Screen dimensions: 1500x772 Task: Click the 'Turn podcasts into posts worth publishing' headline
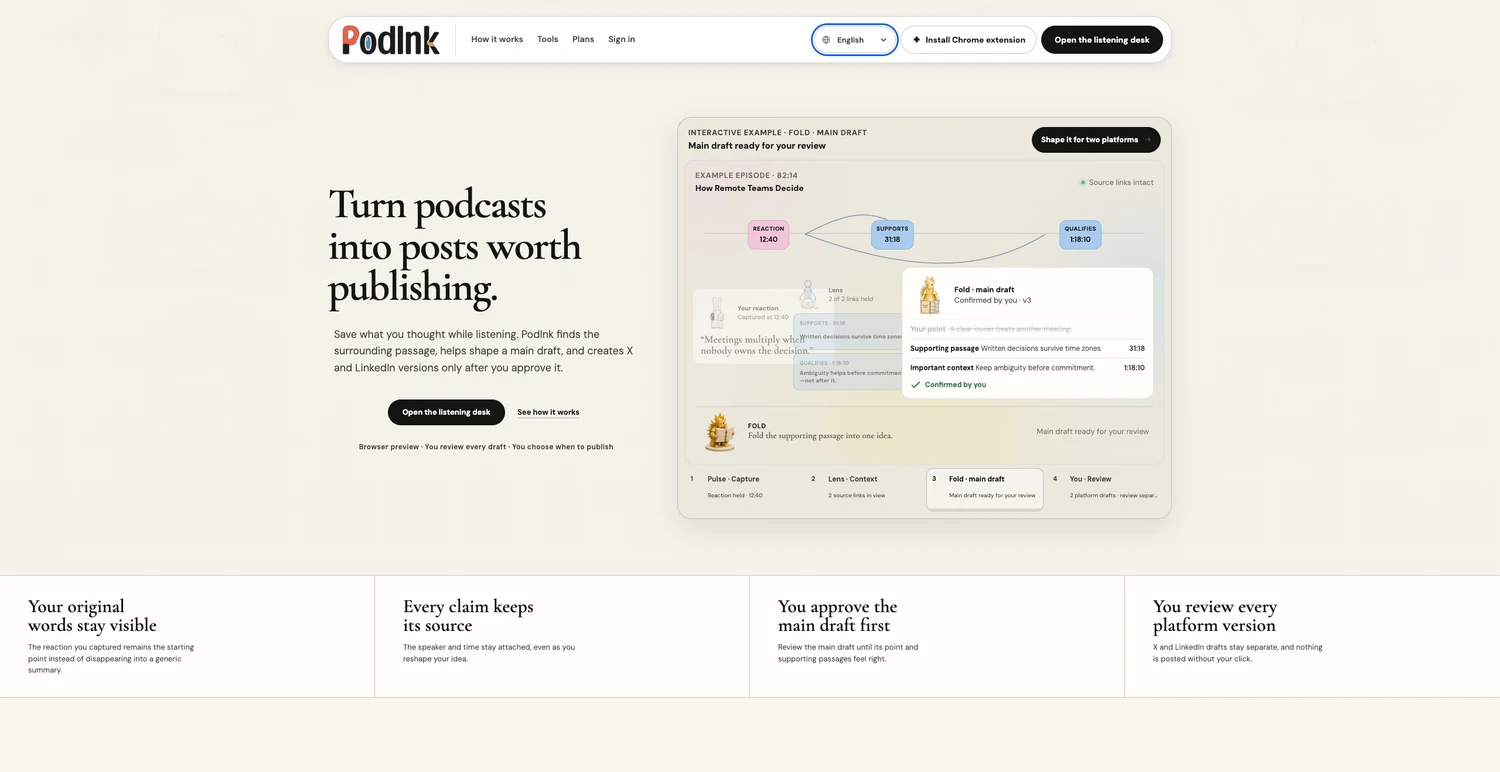click(455, 246)
